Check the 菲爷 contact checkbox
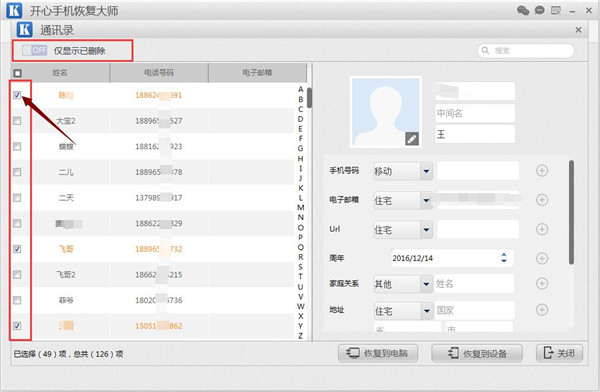This screenshot has width=600, height=392. tap(17, 300)
